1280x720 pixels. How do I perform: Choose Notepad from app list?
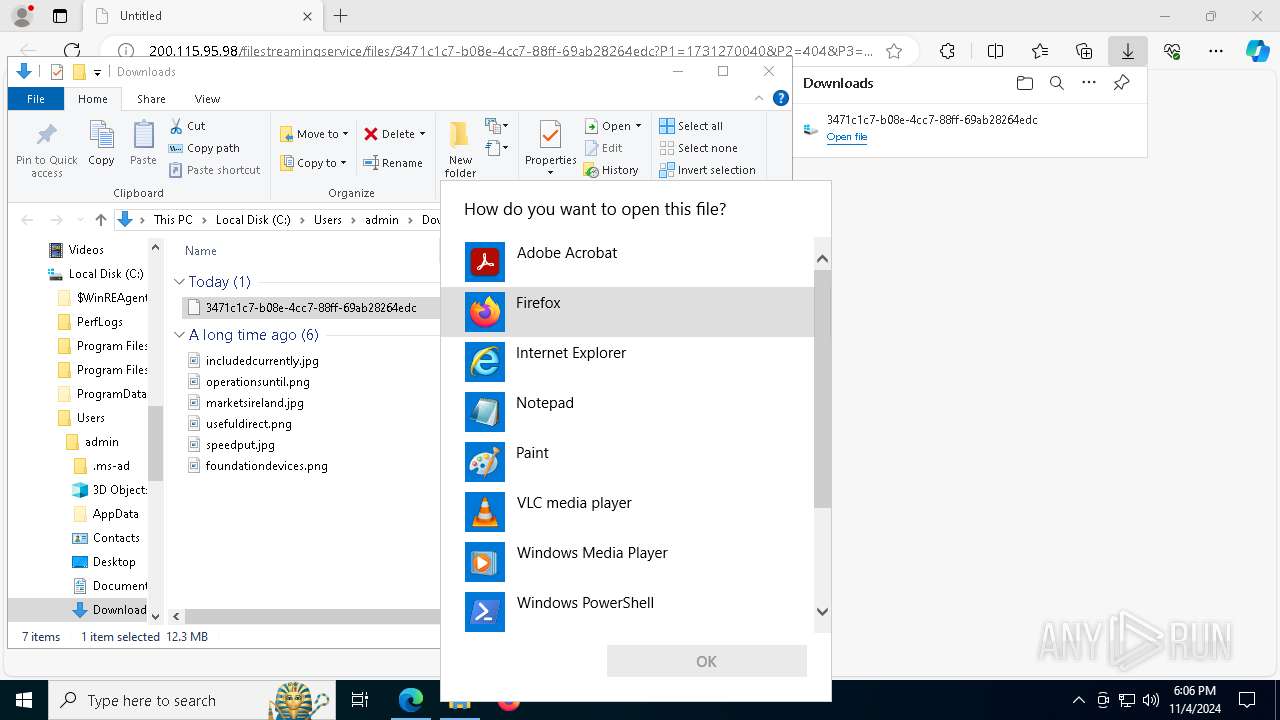[628, 412]
